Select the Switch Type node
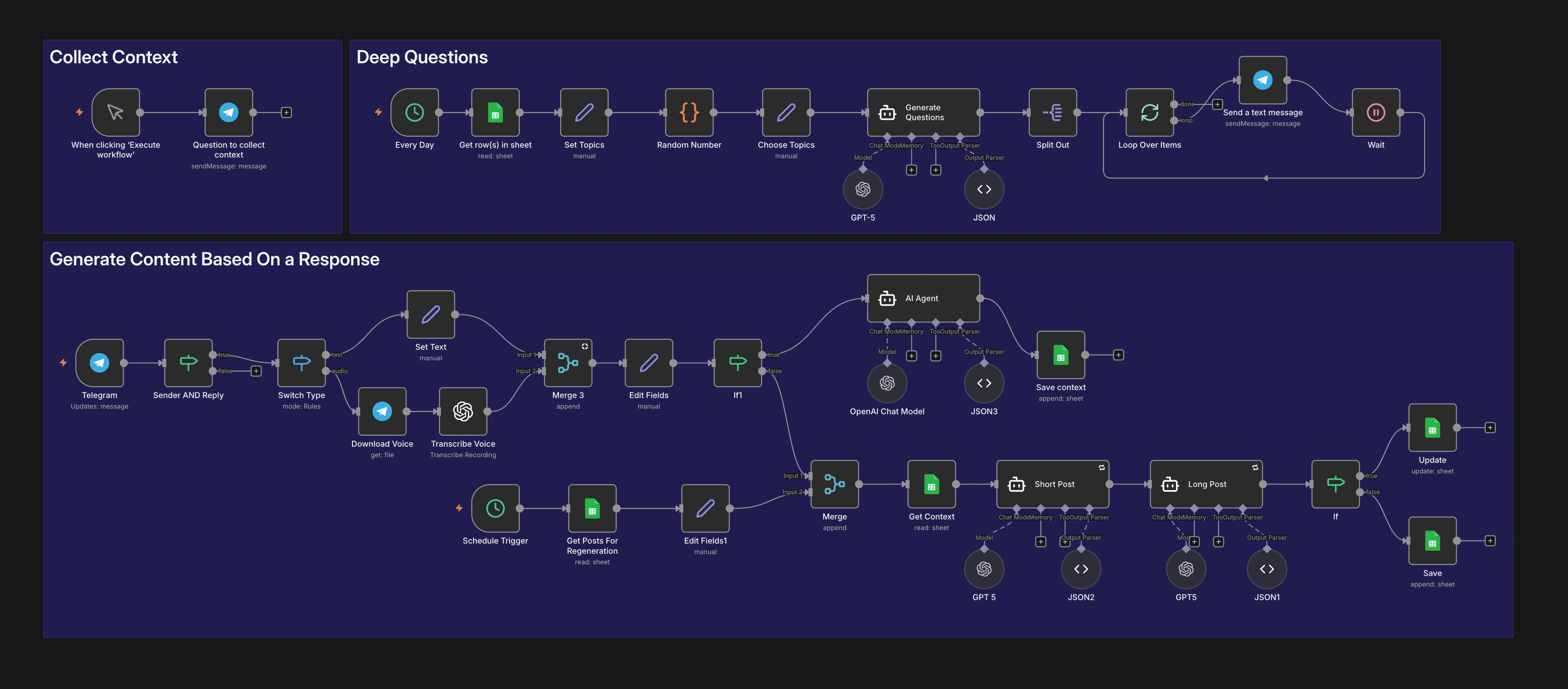1568x689 pixels. coord(301,363)
